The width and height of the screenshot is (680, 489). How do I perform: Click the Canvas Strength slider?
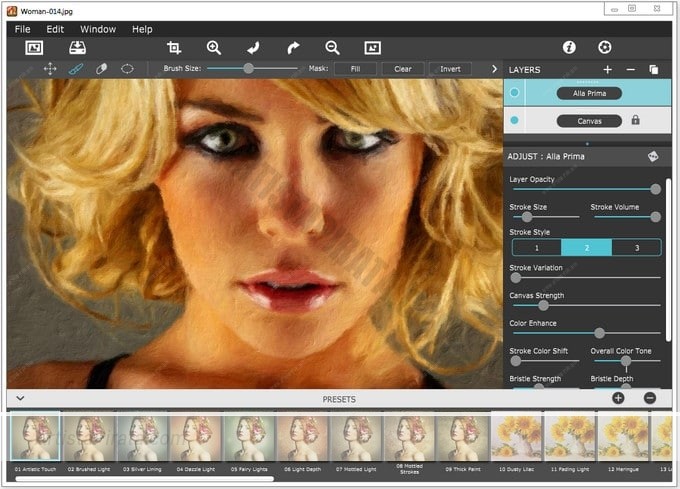[x=586, y=305]
